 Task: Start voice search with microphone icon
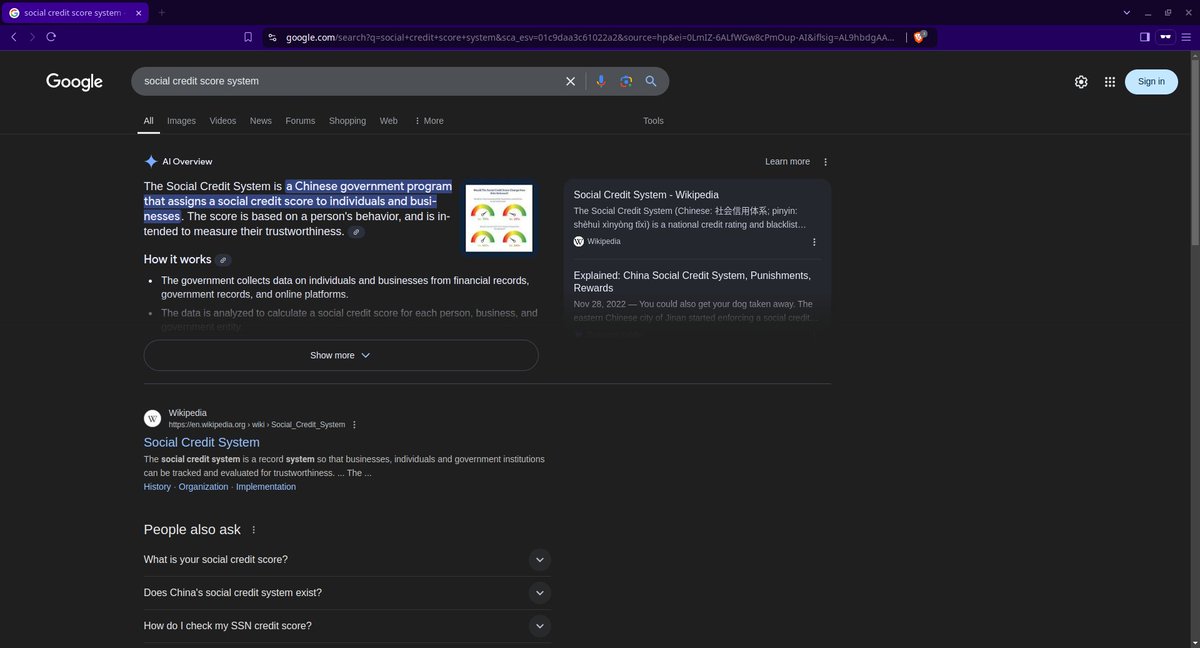pyautogui.click(x=601, y=81)
